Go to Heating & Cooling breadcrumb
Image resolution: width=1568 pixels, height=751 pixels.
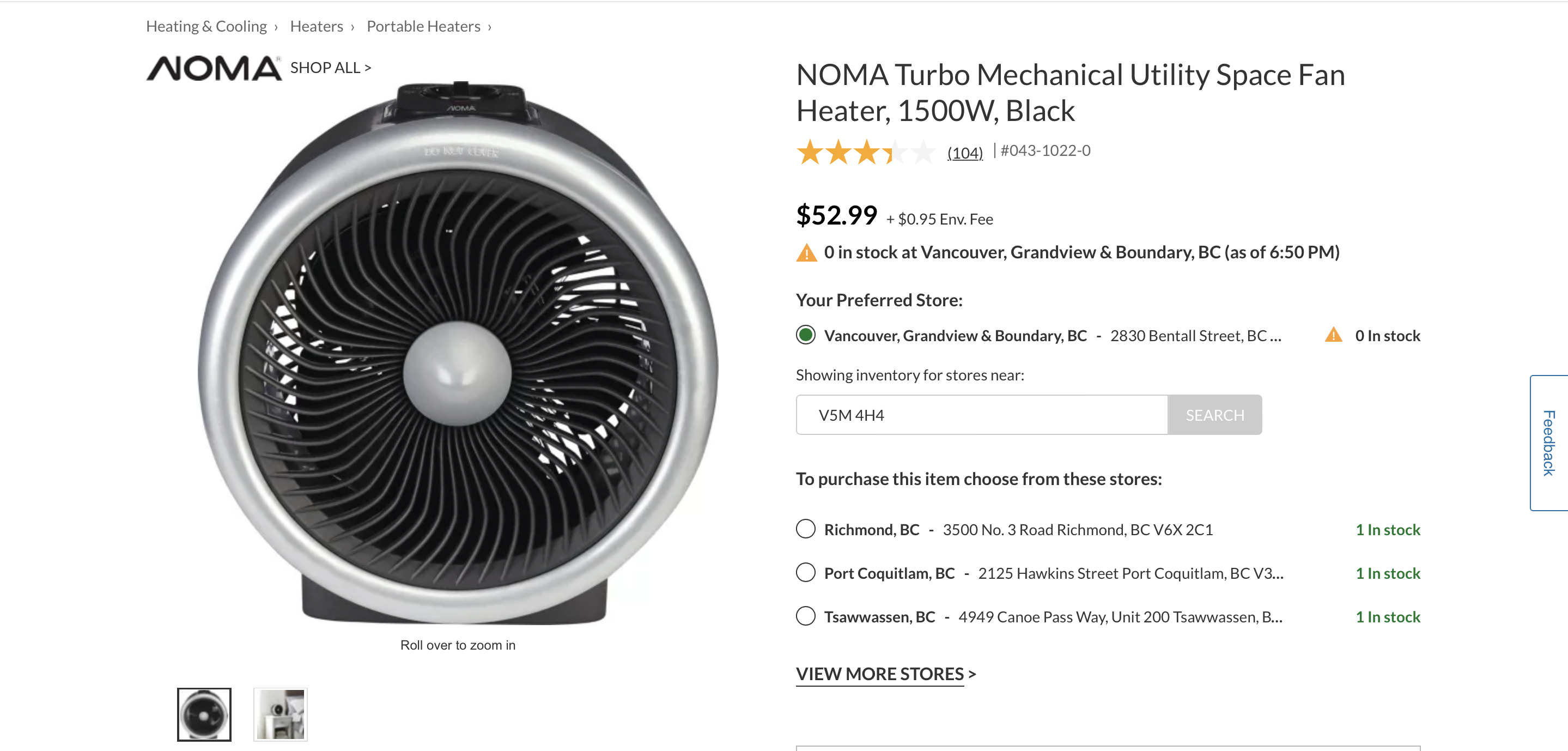coord(206,26)
